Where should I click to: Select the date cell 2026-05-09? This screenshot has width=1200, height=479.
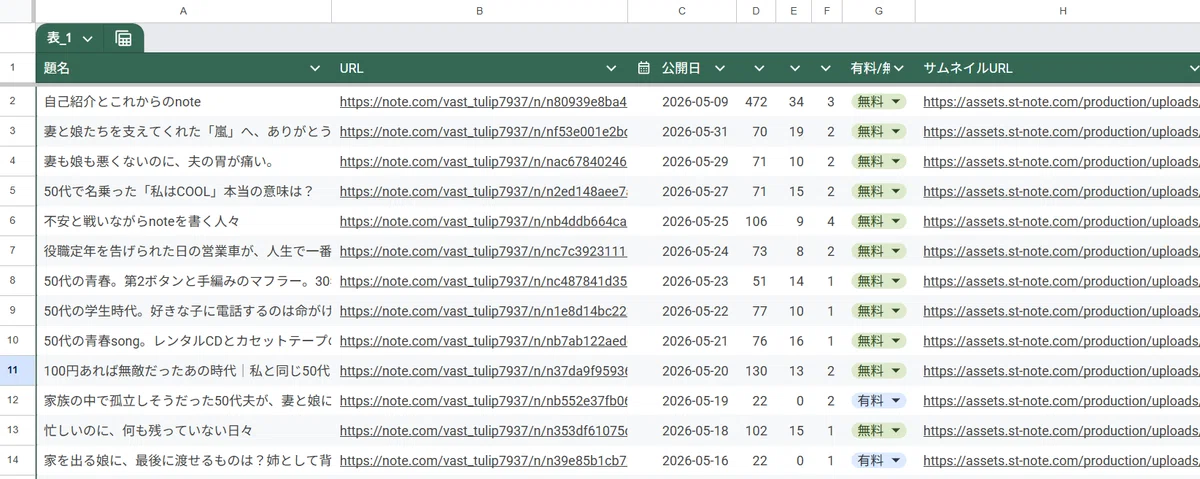682,102
